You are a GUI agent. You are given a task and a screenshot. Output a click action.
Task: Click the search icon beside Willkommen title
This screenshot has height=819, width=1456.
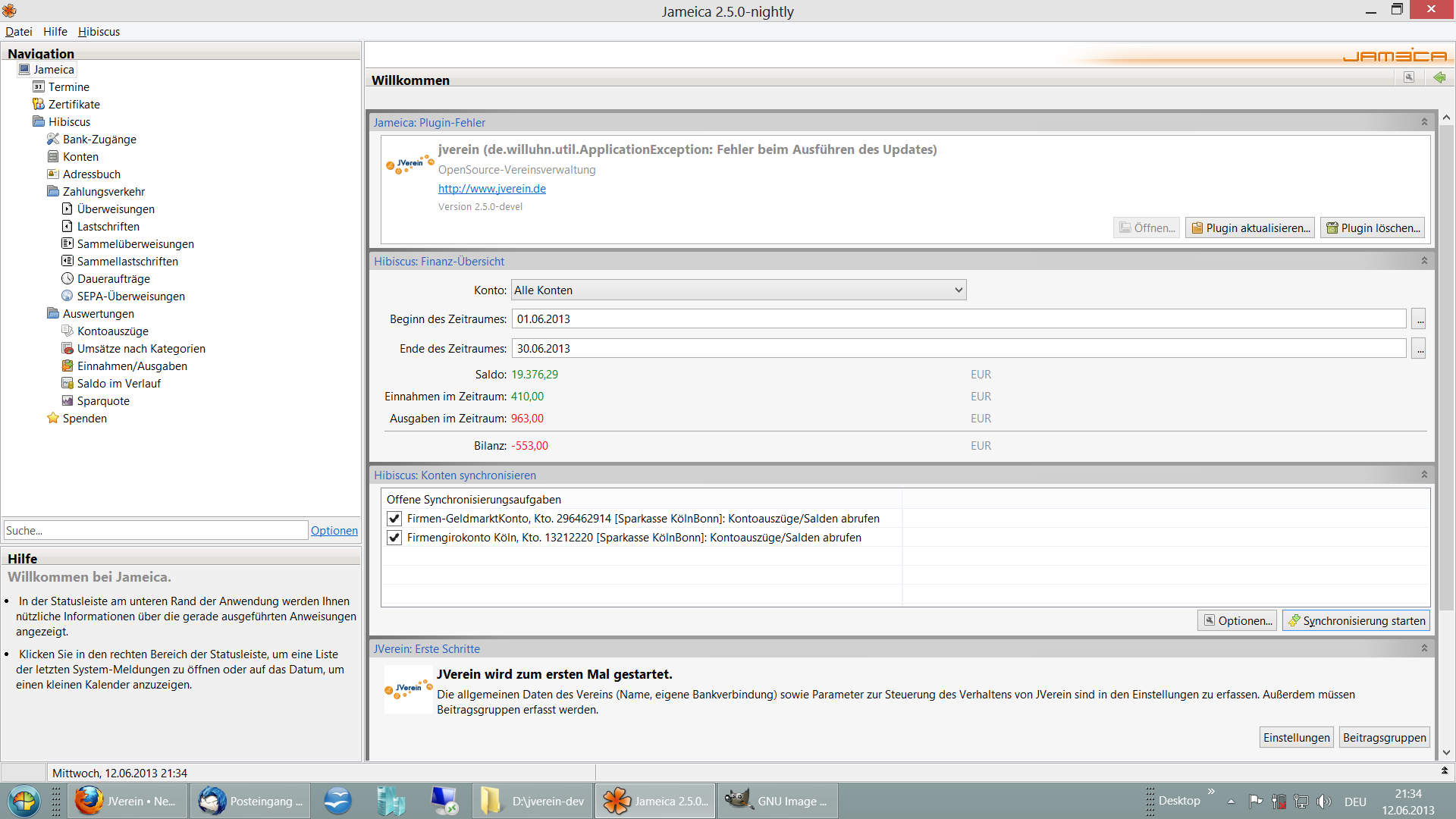pyautogui.click(x=1409, y=77)
